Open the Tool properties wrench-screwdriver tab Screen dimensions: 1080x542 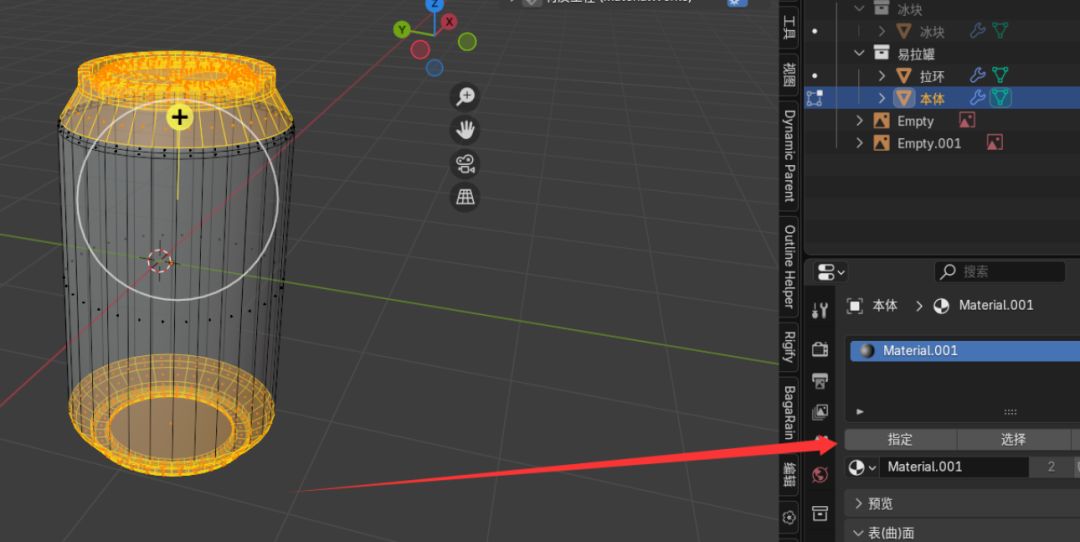tap(820, 311)
